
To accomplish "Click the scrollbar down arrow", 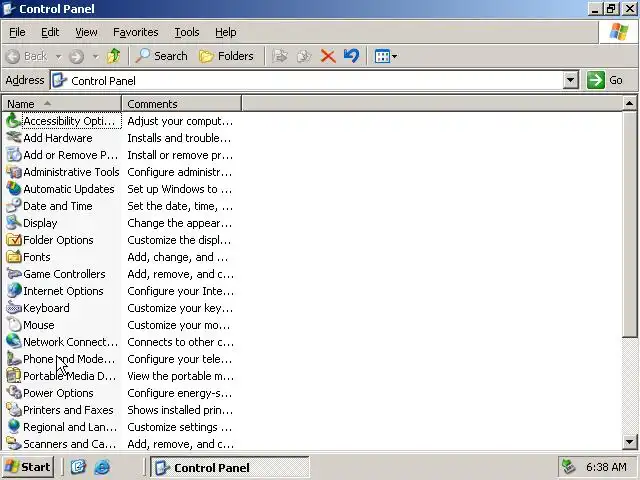I will coord(629,441).
